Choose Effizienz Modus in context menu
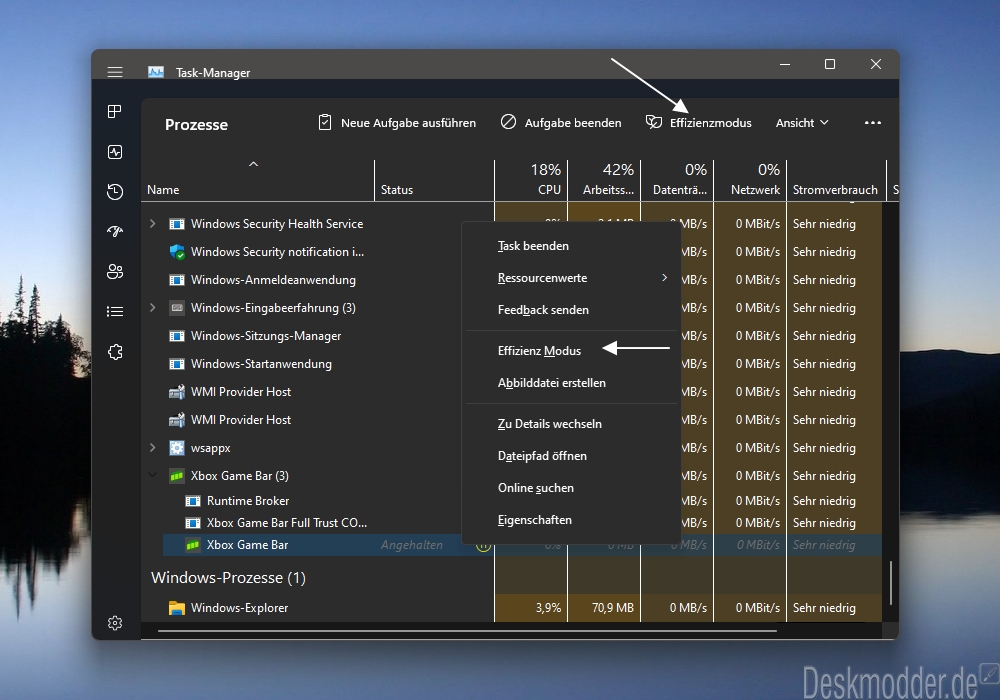Viewport: 1000px width, 700px height. pyautogui.click(x=571, y=351)
